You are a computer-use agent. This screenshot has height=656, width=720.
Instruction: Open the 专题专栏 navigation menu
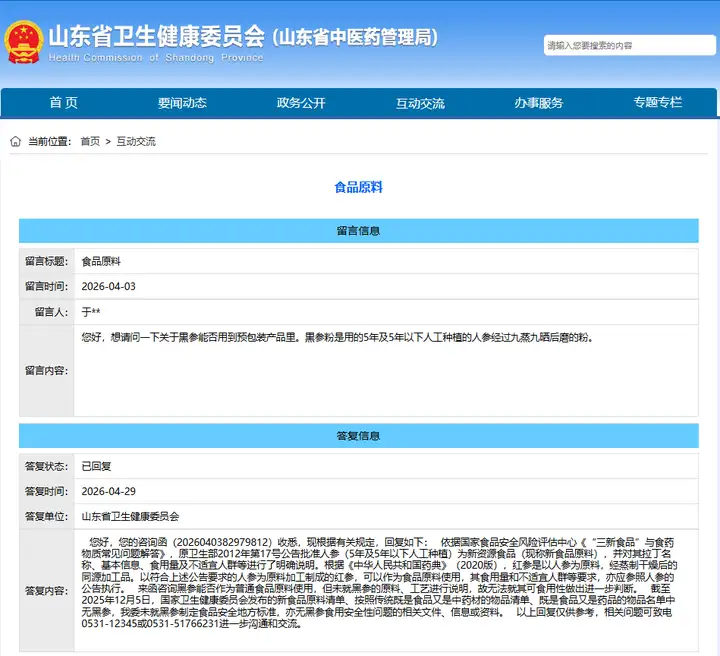pyautogui.click(x=658, y=102)
